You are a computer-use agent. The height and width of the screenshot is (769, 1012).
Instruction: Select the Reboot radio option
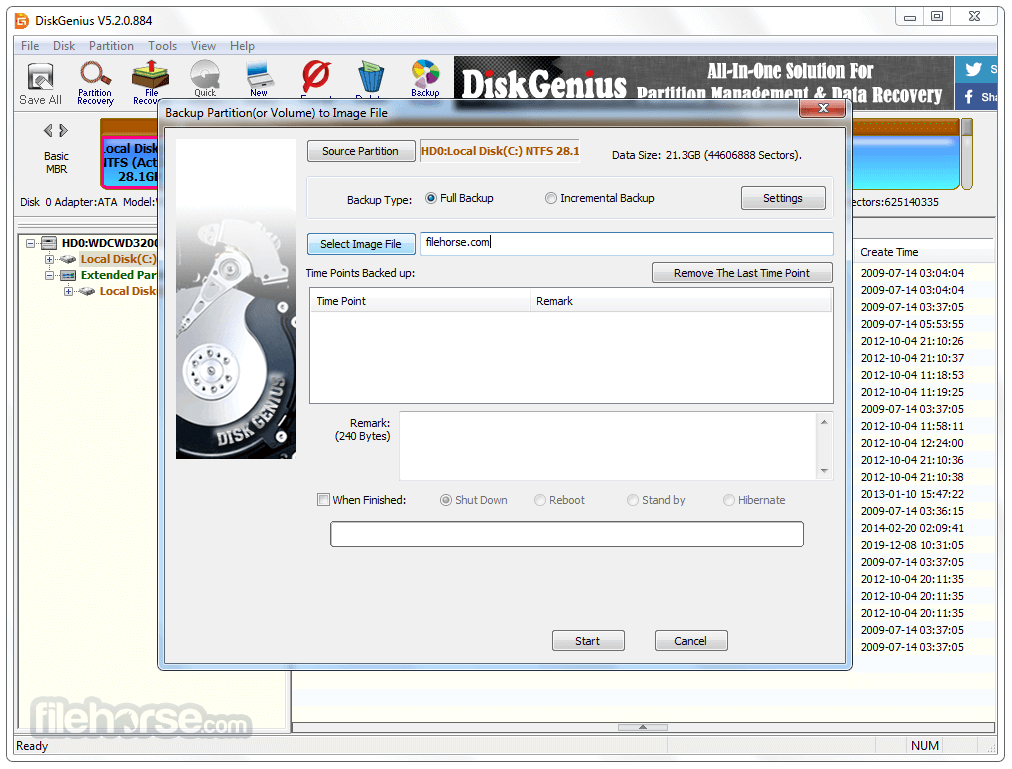pos(540,500)
